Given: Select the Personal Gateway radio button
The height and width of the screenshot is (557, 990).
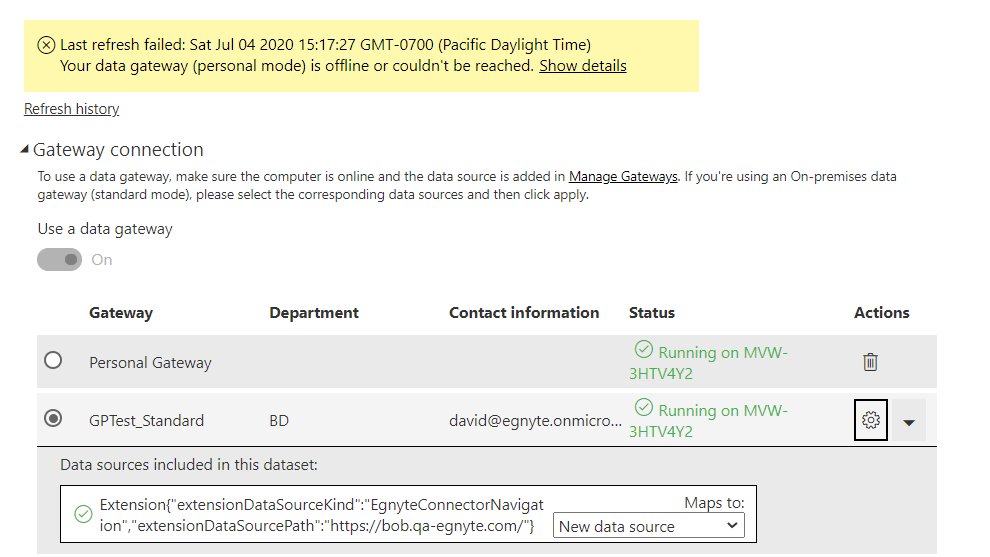Looking at the screenshot, I should [x=53, y=361].
